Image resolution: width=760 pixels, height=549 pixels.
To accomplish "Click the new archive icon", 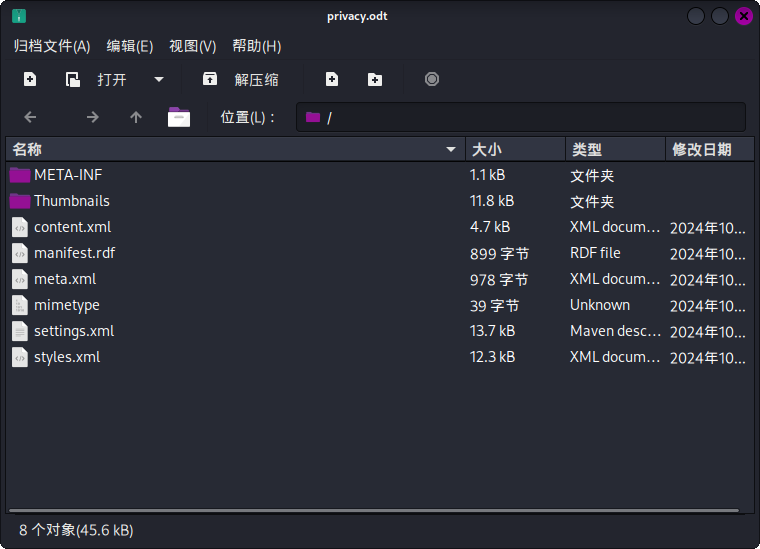I will [30, 79].
